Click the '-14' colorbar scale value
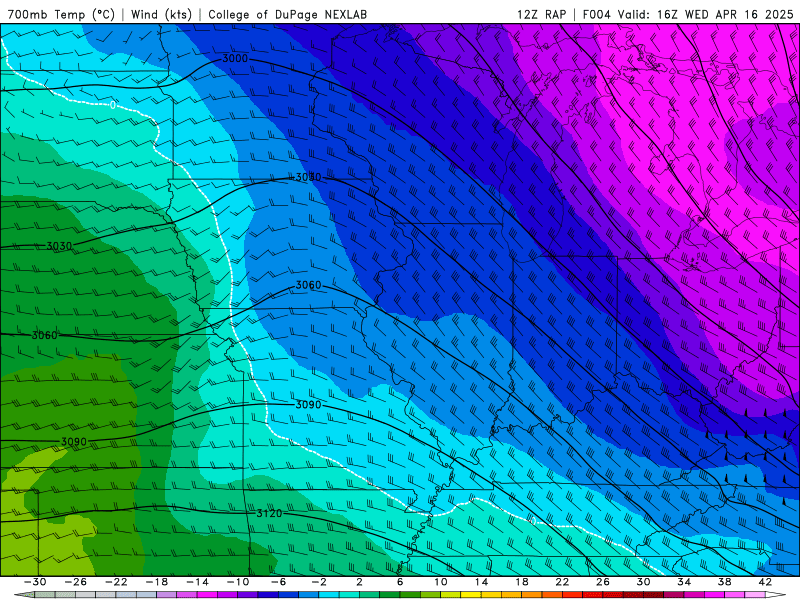This screenshot has height=600, width=800. tap(197, 582)
